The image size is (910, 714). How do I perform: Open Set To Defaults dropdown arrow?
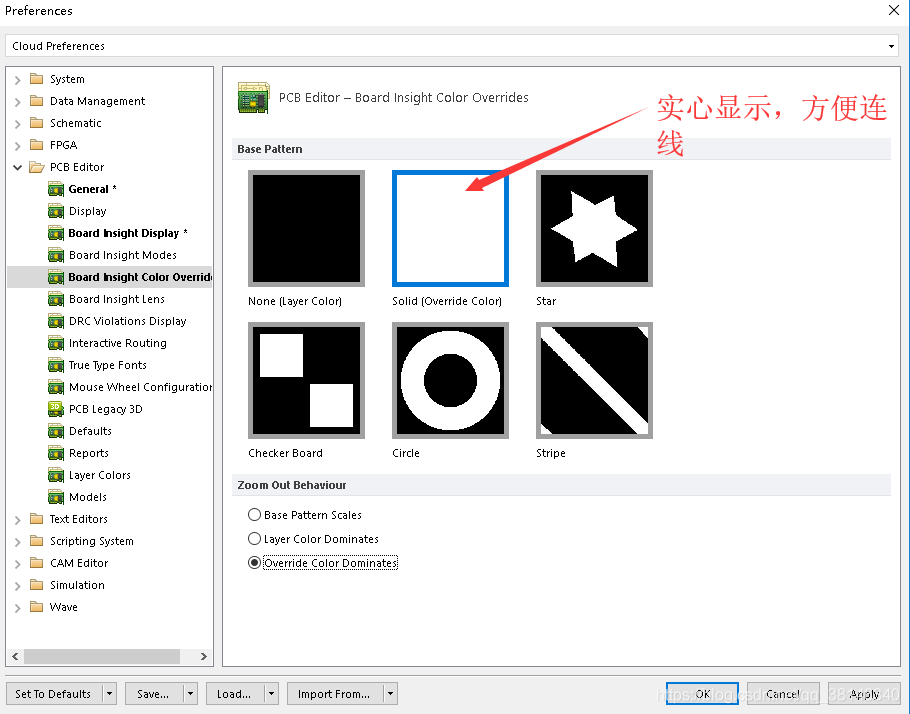tap(109, 694)
